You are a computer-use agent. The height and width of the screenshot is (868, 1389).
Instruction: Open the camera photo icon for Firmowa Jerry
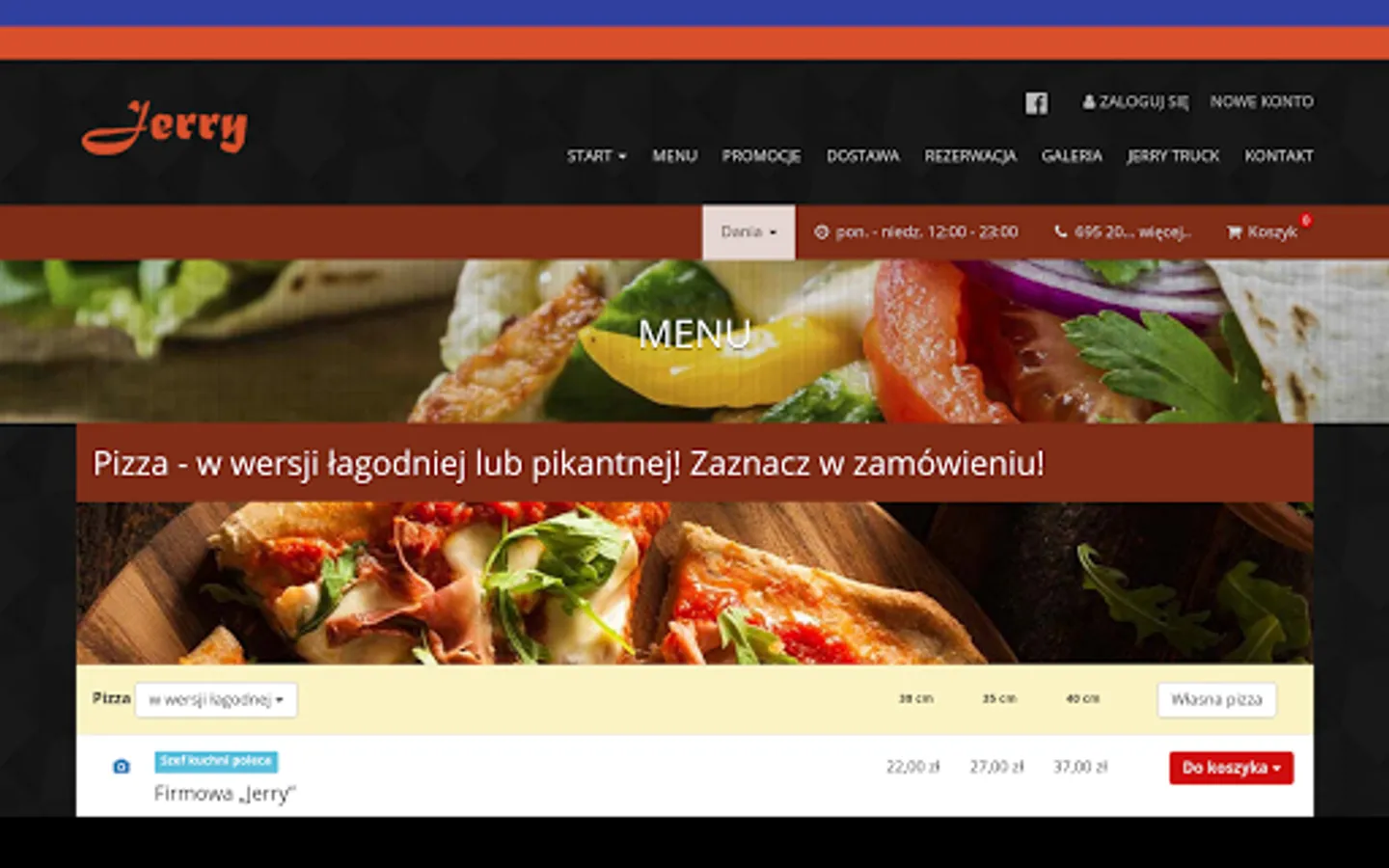pos(121,767)
